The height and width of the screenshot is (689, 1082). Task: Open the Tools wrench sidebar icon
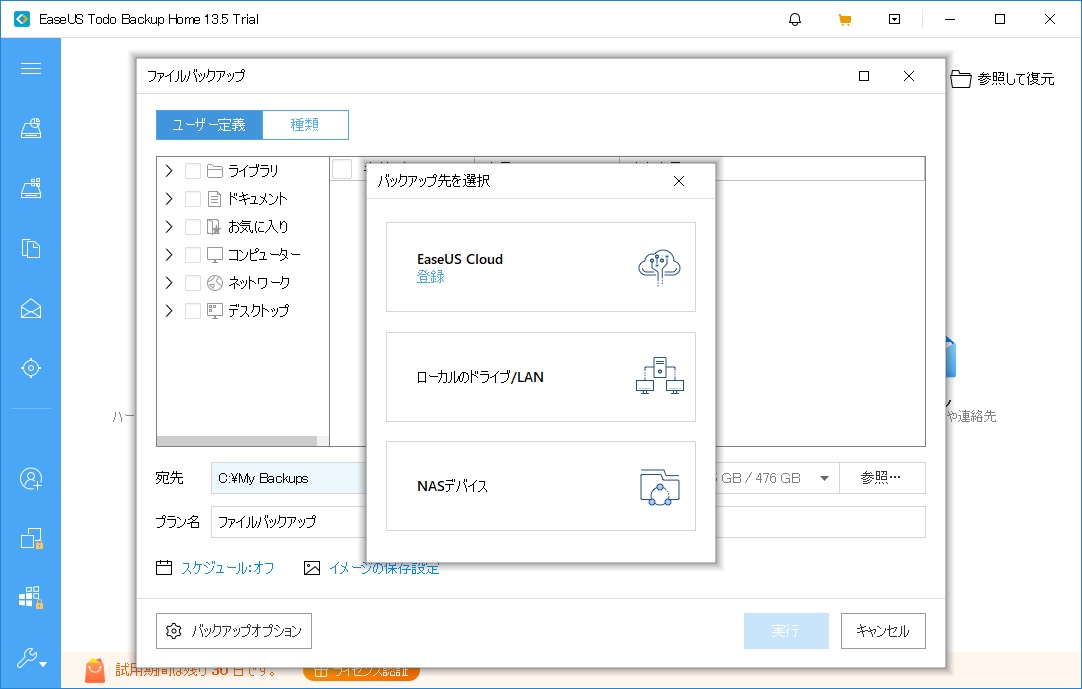coord(30,658)
